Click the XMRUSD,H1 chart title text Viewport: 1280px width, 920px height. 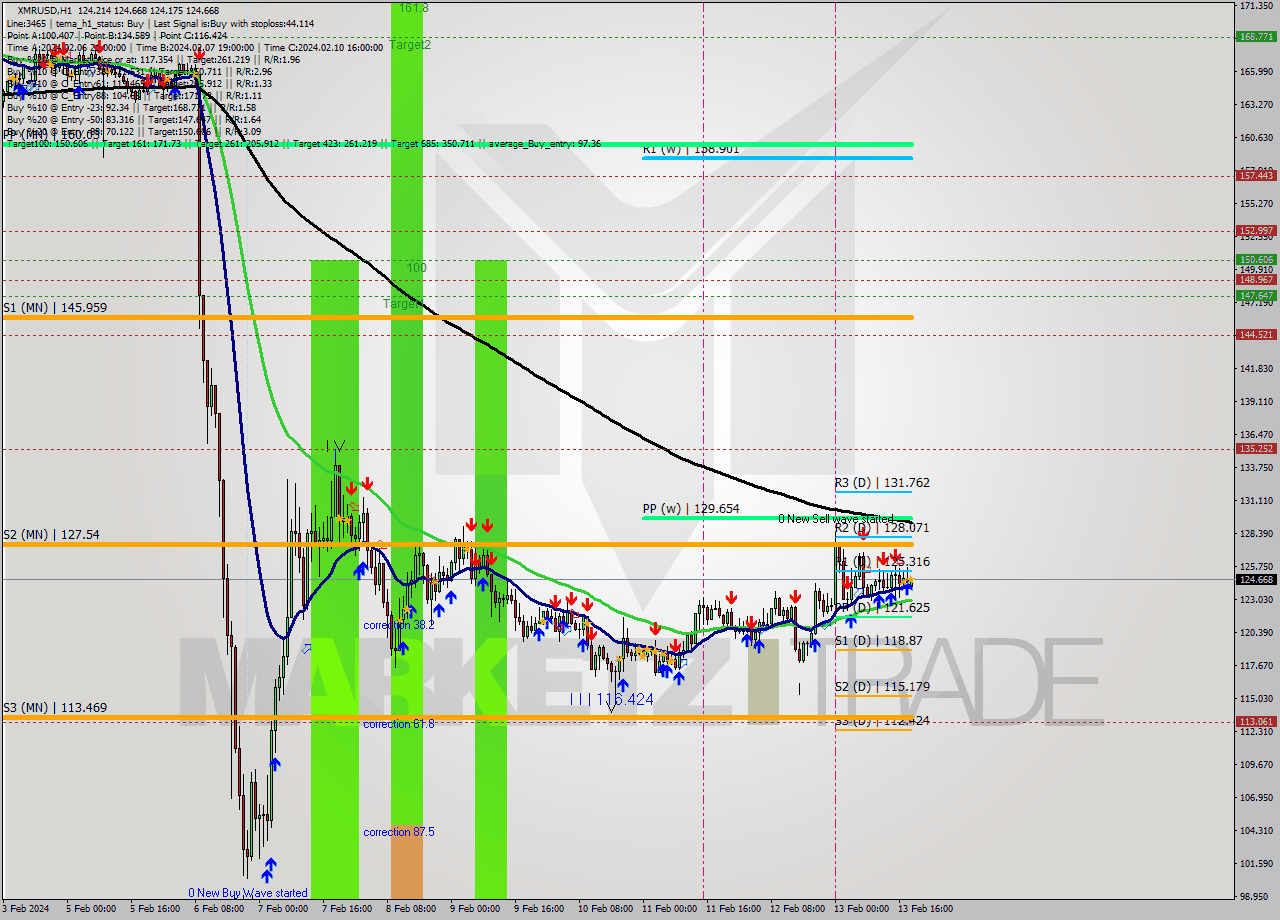[x=46, y=10]
